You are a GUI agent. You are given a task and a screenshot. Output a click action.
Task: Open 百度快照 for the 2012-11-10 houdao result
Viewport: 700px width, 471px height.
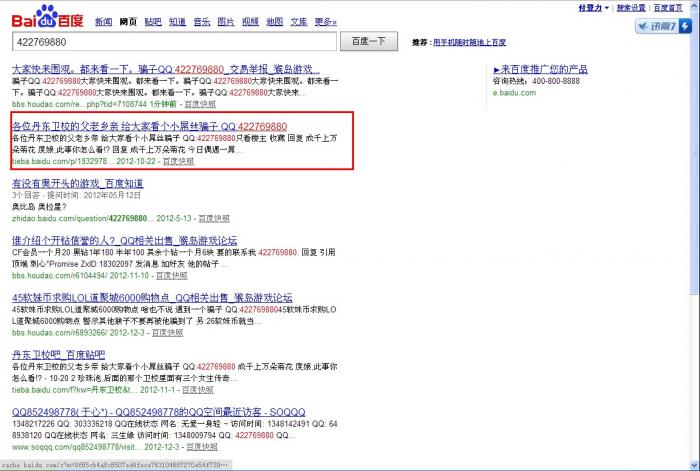click(171, 275)
